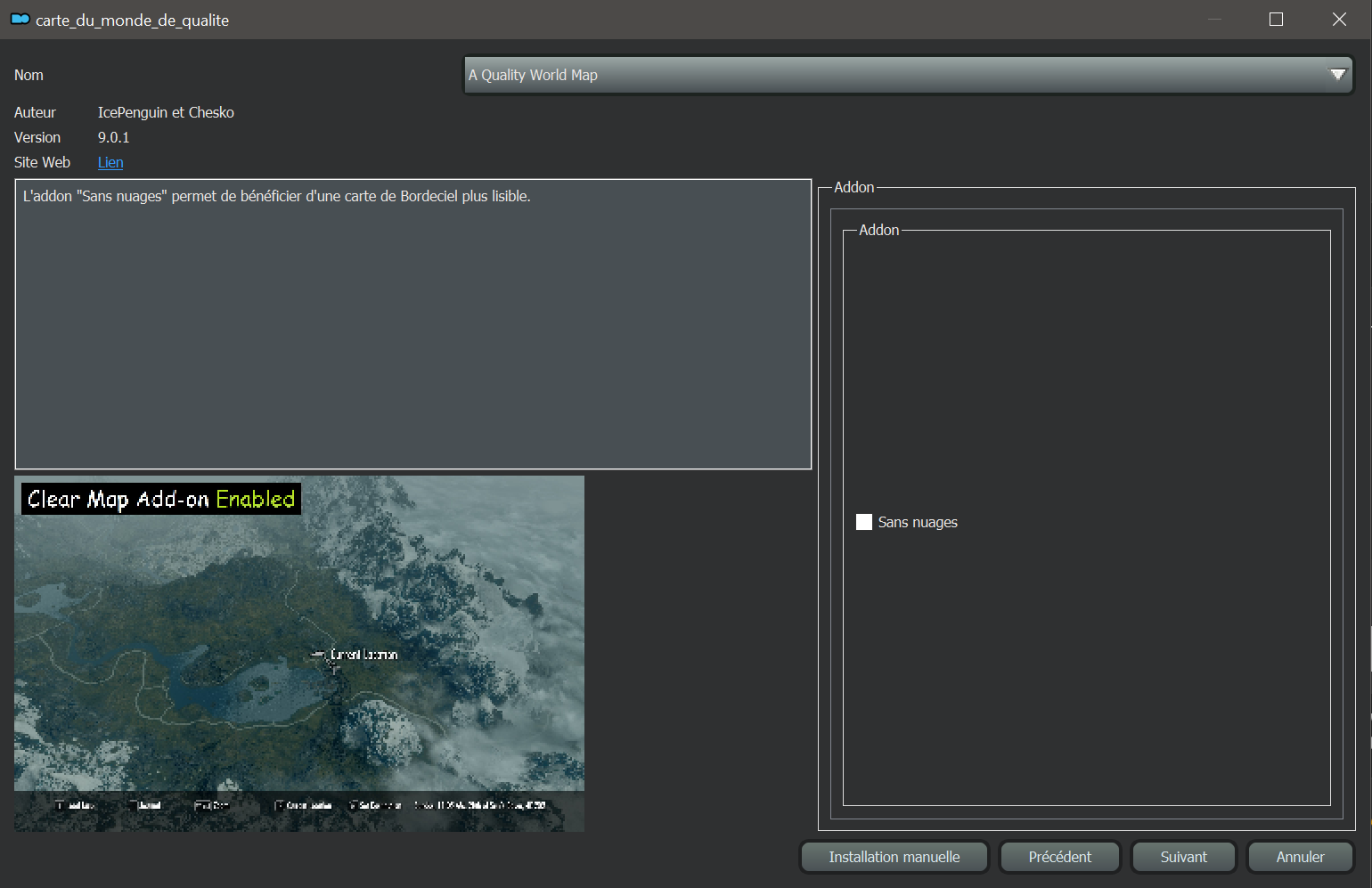The width and height of the screenshot is (1372, 888).
Task: Click the installer window icon in title bar
Action: tap(20, 20)
